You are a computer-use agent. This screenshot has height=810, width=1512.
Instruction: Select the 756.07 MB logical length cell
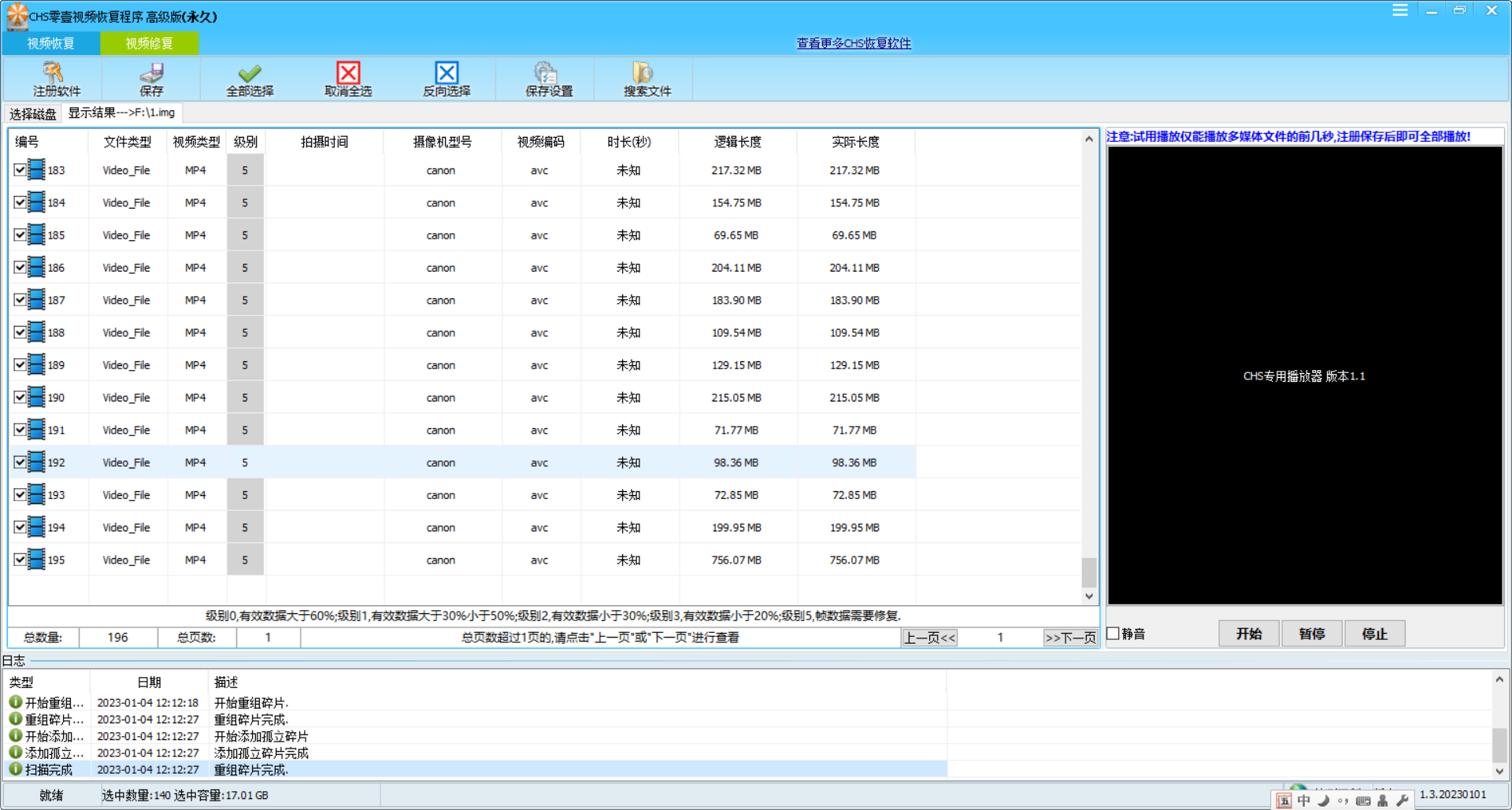(737, 560)
